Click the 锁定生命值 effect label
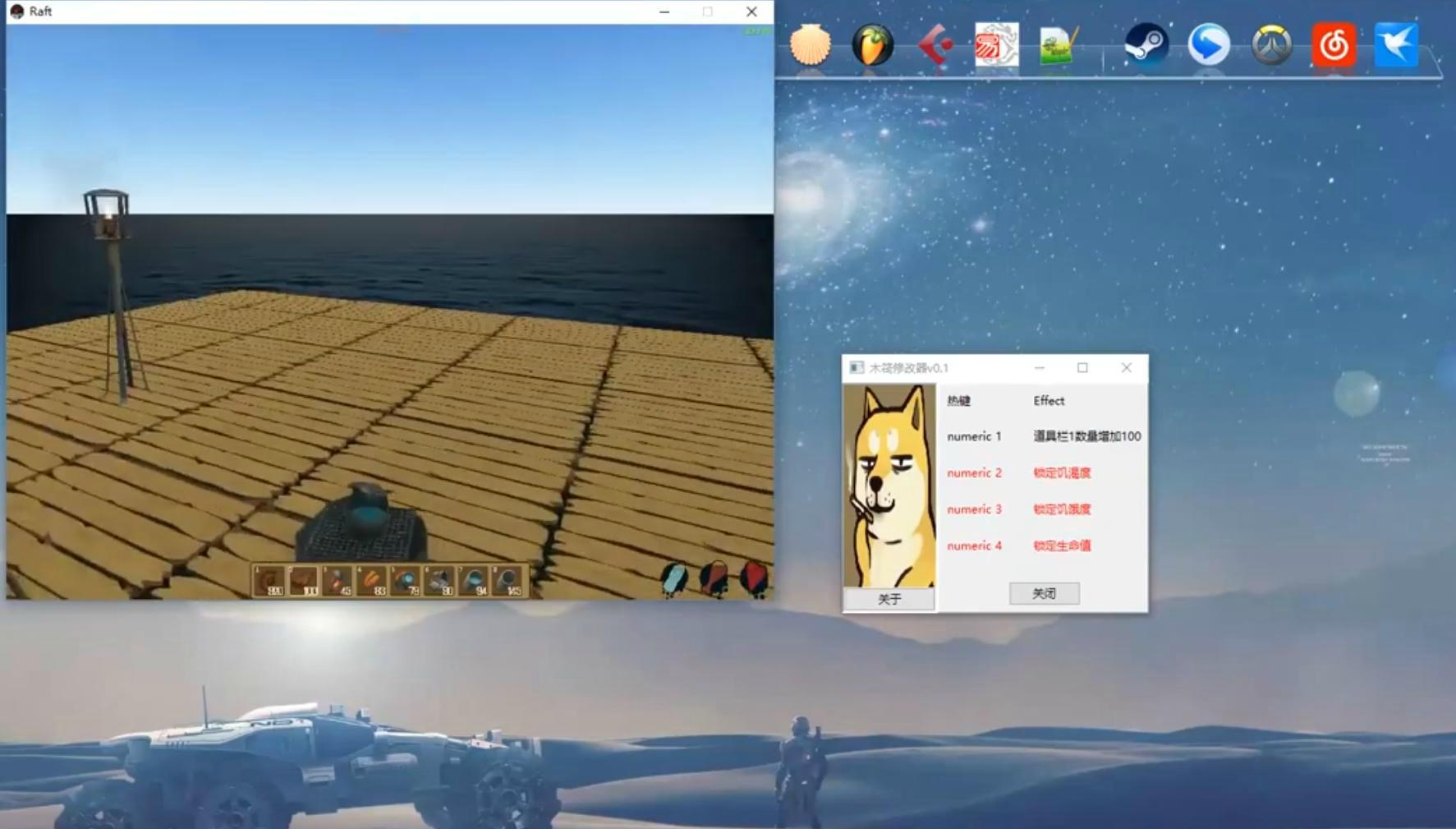The height and width of the screenshot is (829, 1456). coord(1062,546)
